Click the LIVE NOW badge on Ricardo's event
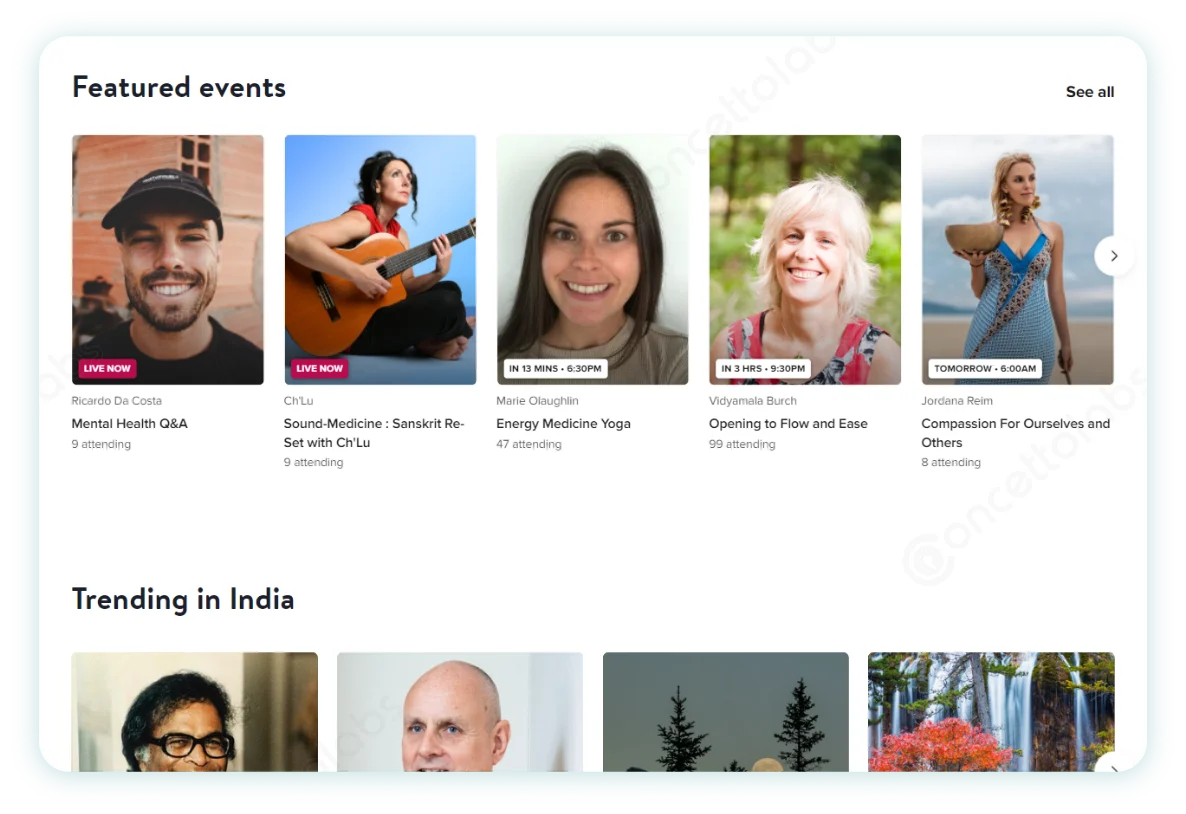 107,368
